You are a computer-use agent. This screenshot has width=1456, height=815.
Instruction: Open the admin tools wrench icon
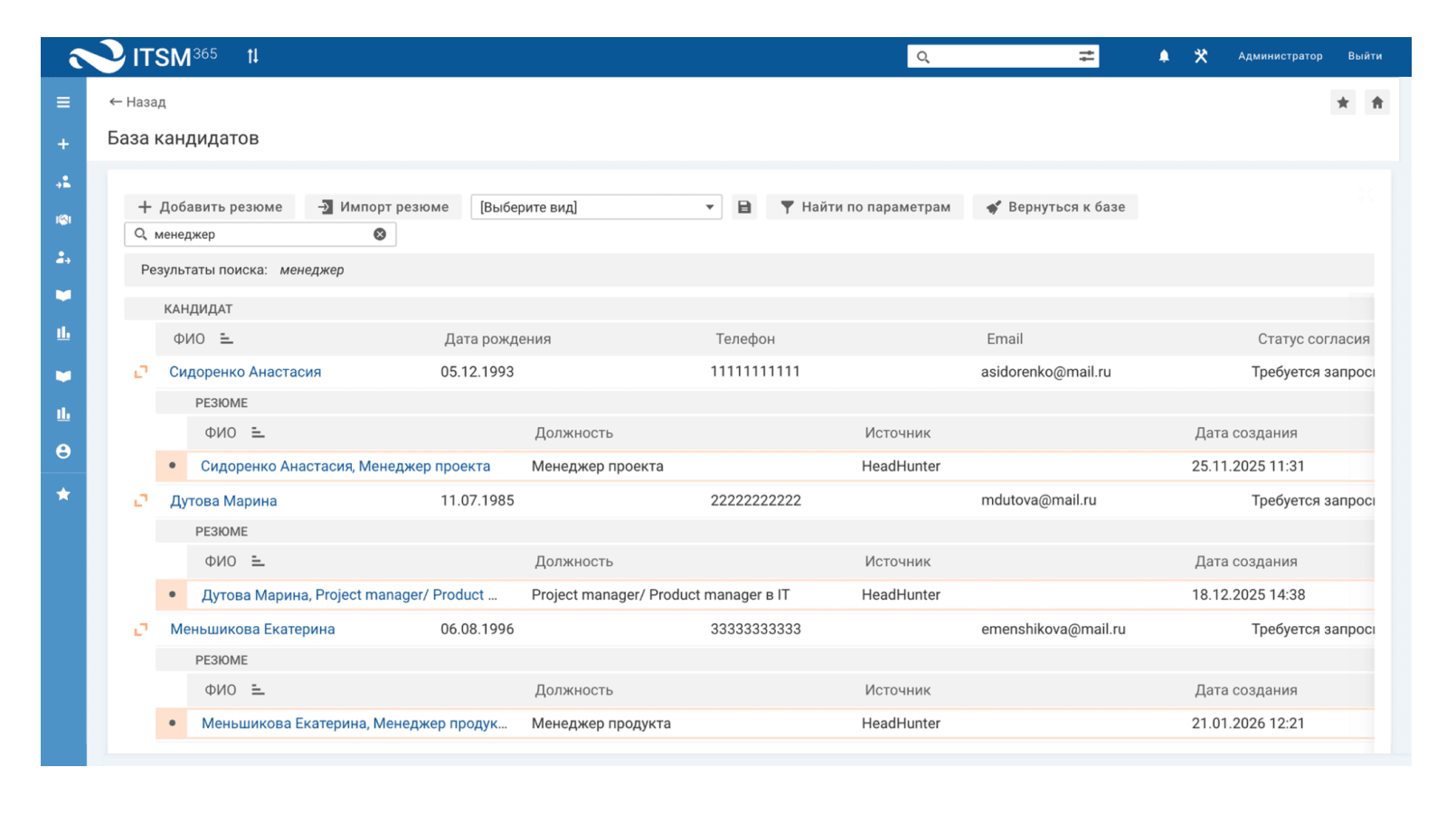pyautogui.click(x=1201, y=56)
